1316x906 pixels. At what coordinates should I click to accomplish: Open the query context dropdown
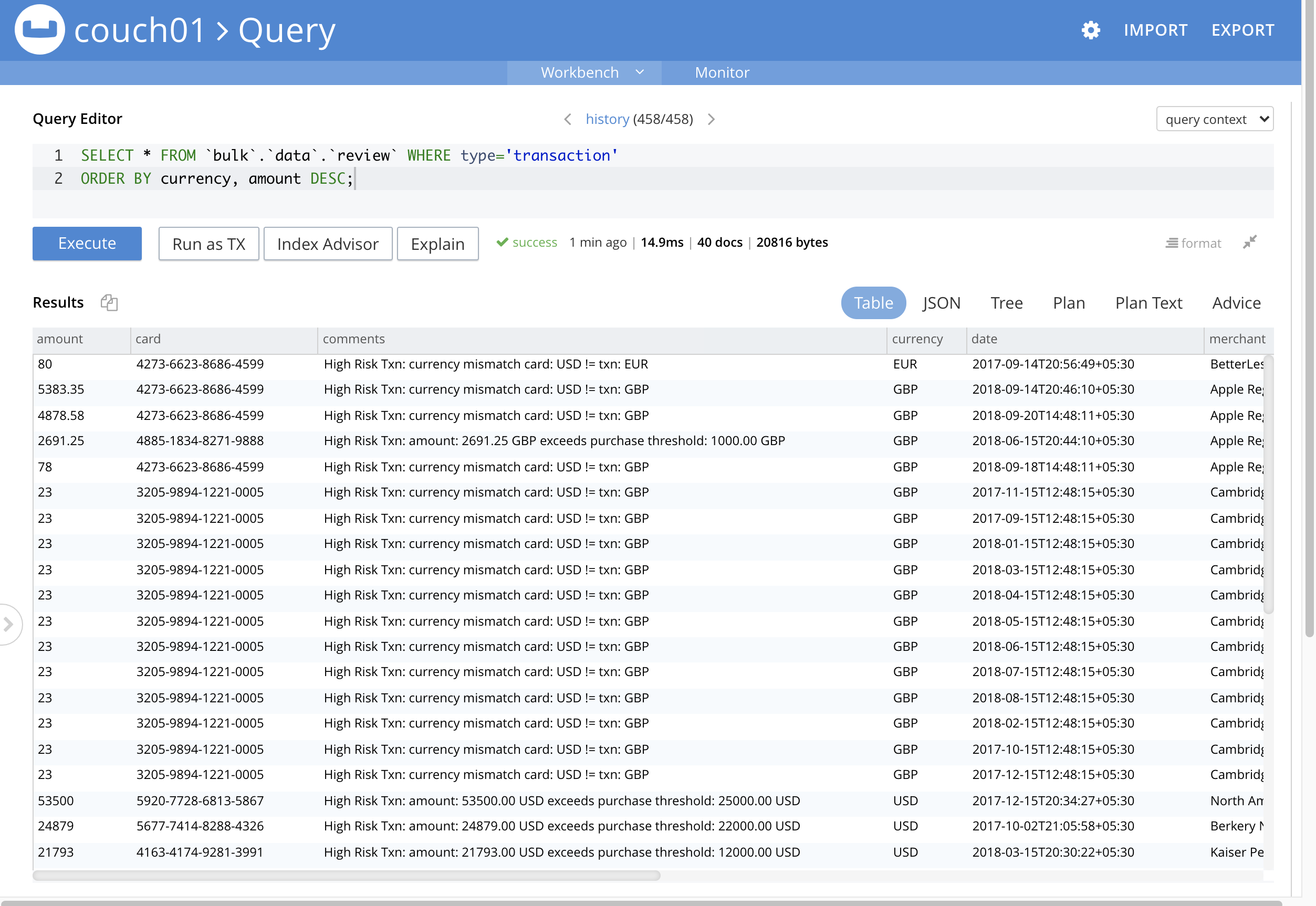point(1214,119)
